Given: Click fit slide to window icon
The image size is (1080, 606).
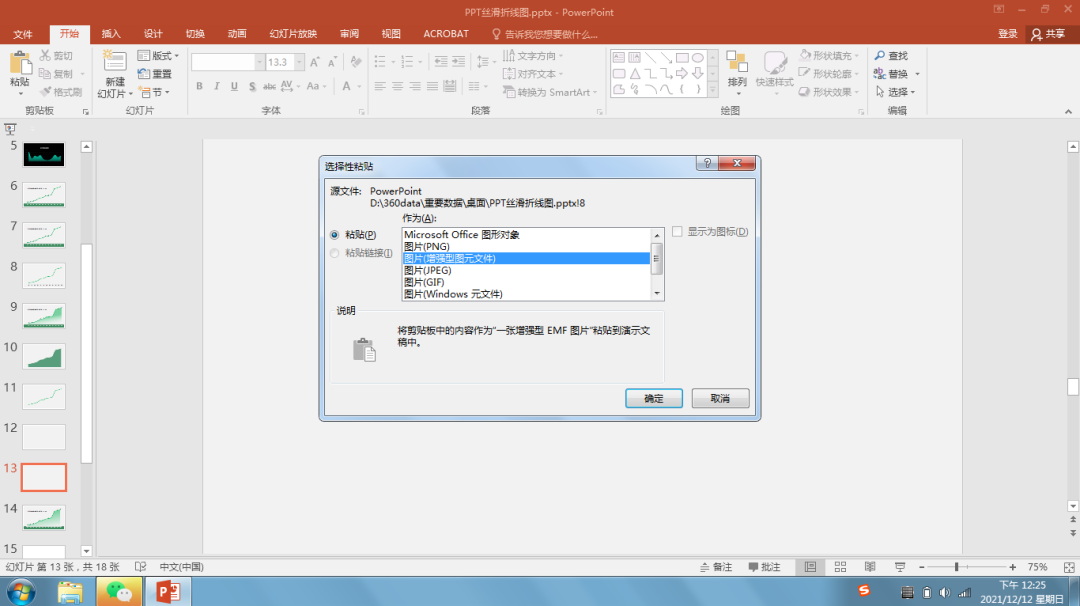Looking at the screenshot, I should tap(1069, 567).
